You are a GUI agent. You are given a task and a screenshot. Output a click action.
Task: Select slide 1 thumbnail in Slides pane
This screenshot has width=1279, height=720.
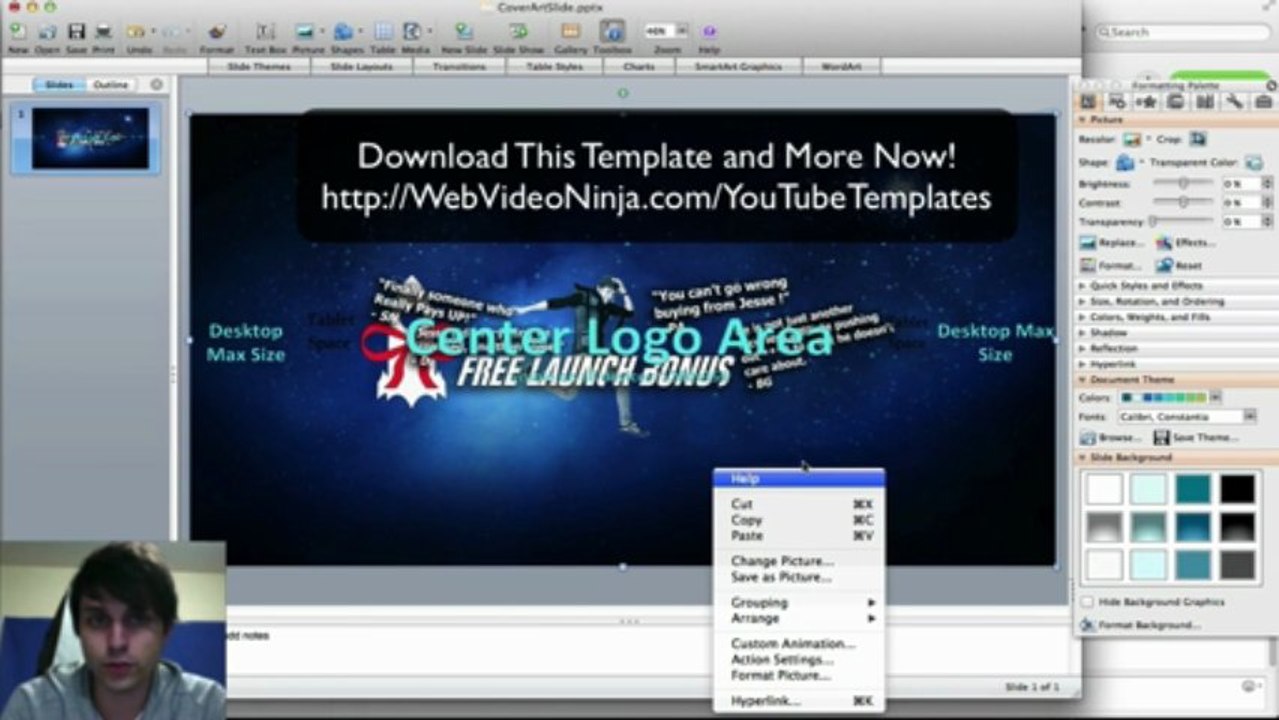click(90, 138)
